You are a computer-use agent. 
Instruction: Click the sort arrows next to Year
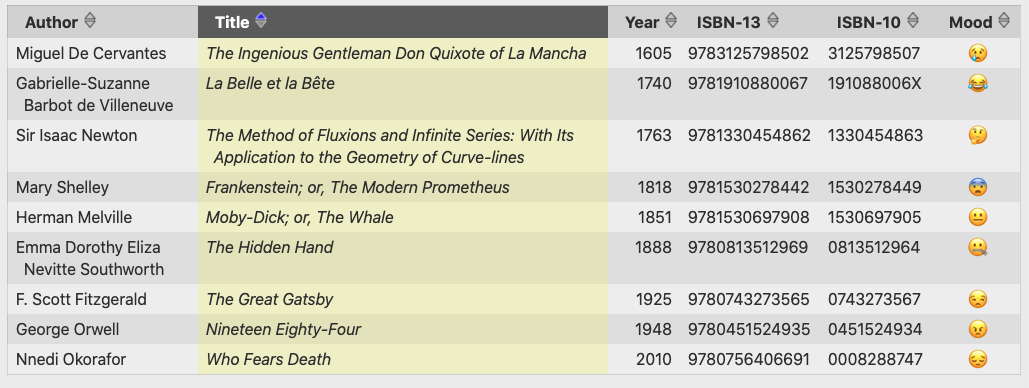[671, 21]
